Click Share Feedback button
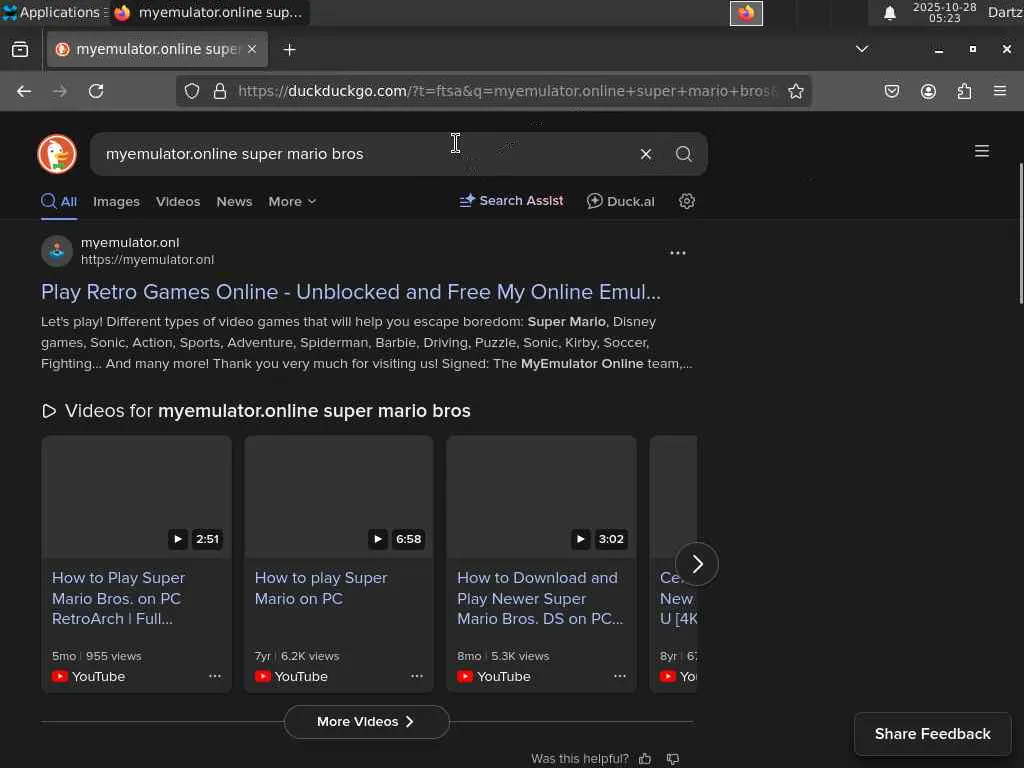The image size is (1024, 768). pos(933,734)
